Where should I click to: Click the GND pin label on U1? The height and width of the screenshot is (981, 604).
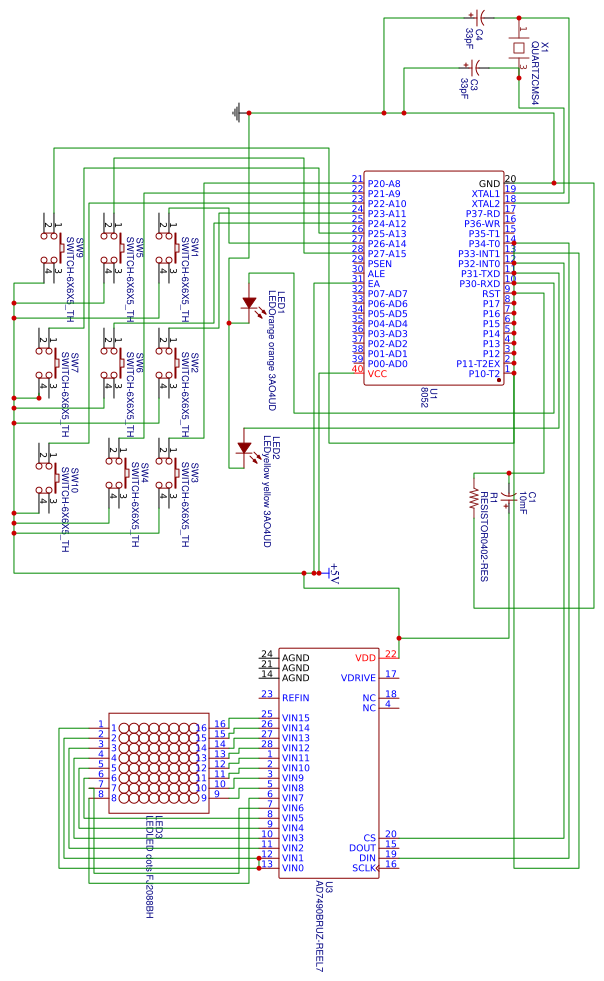[489, 184]
